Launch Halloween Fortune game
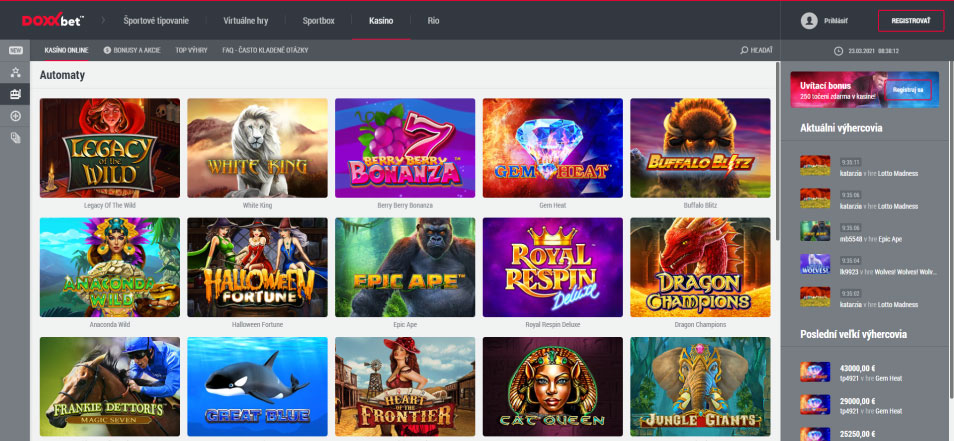 point(257,267)
